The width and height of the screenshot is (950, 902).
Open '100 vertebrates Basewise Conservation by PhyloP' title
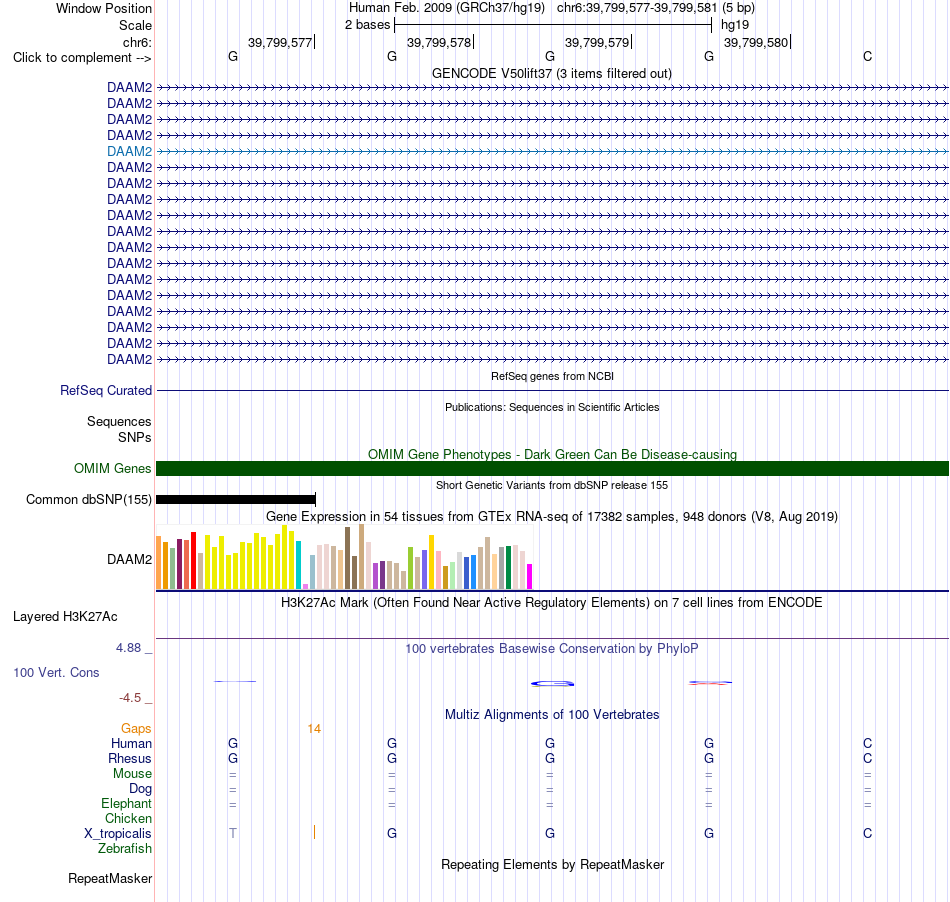[552, 649]
